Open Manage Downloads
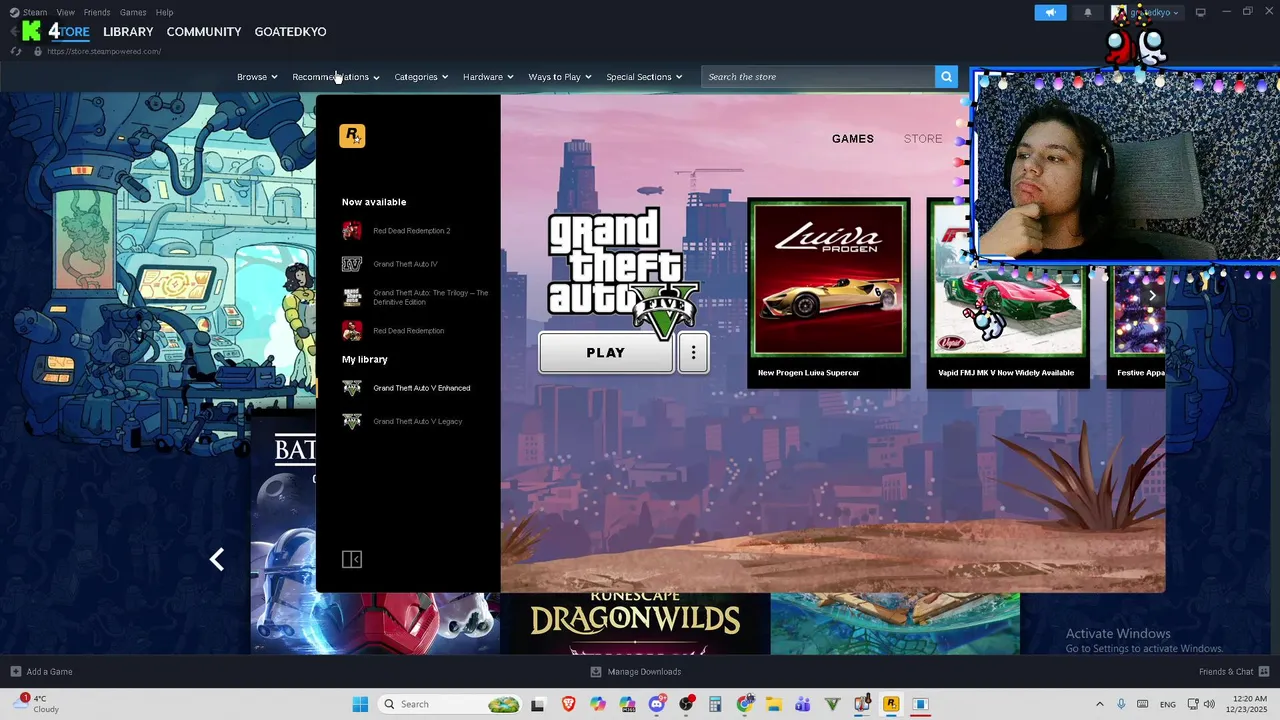Viewport: 1280px width, 720px height. (636, 672)
